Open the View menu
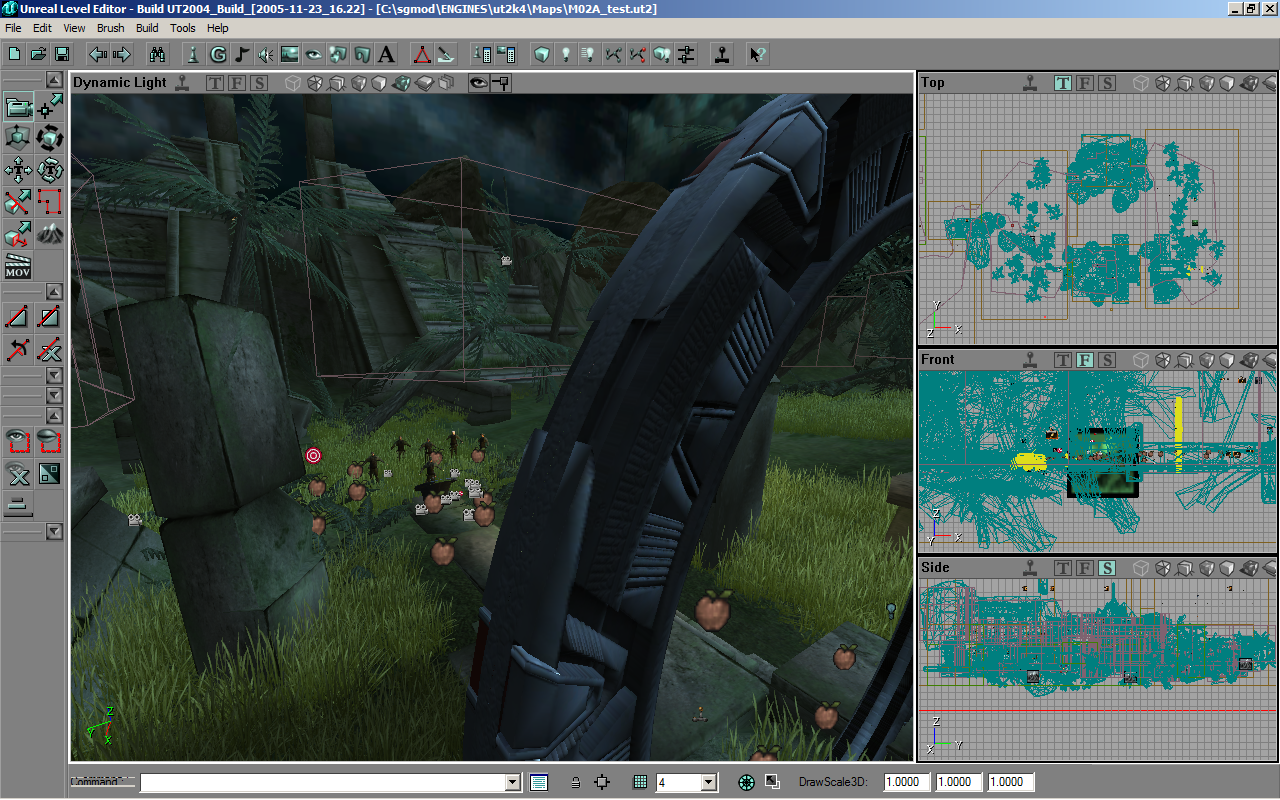The width and height of the screenshot is (1280, 800). (74, 28)
